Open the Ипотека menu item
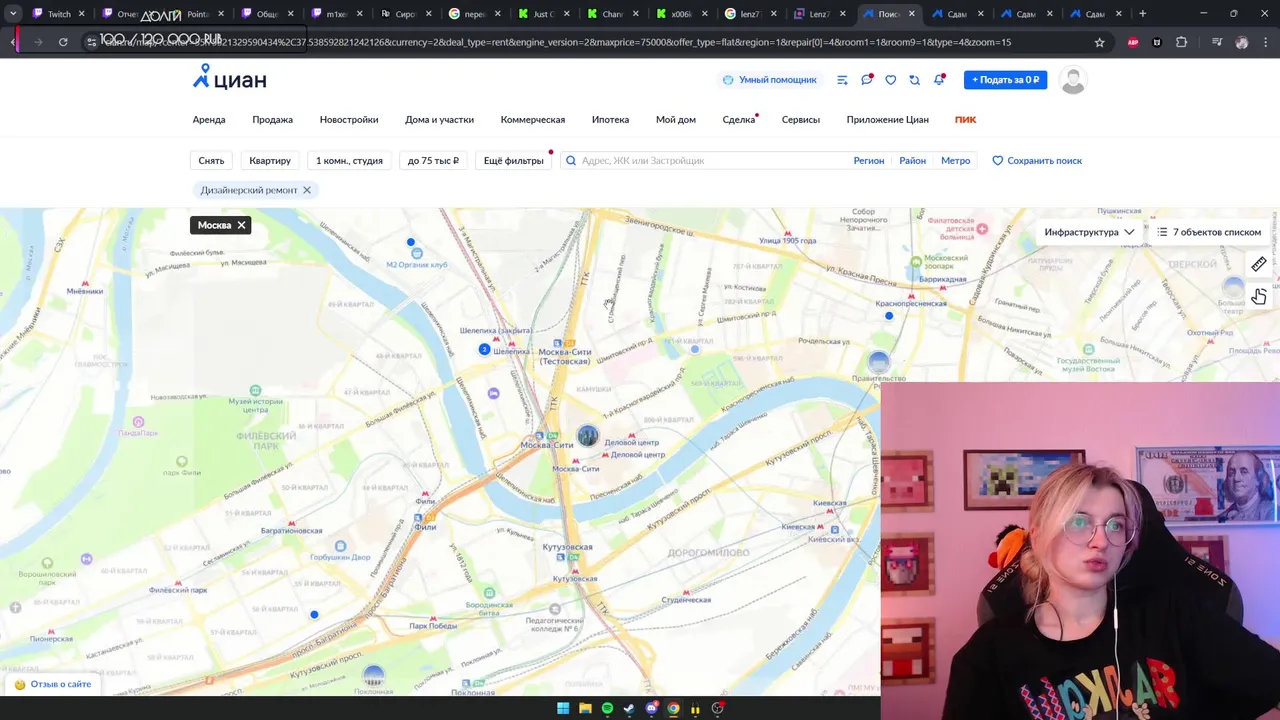Screen dimensions: 1280x720 pyautogui.click(x=610, y=120)
